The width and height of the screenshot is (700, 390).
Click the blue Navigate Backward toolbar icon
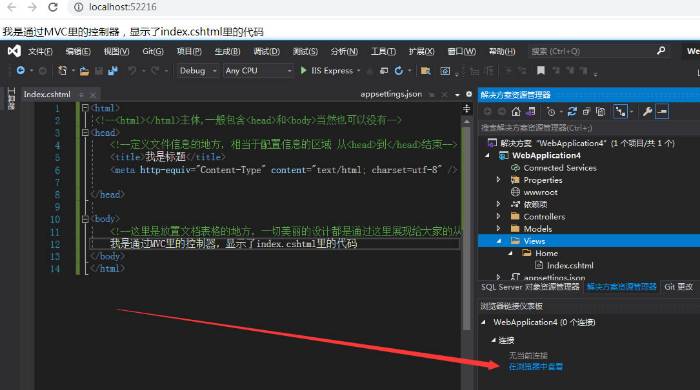pyautogui.click(x=21, y=71)
